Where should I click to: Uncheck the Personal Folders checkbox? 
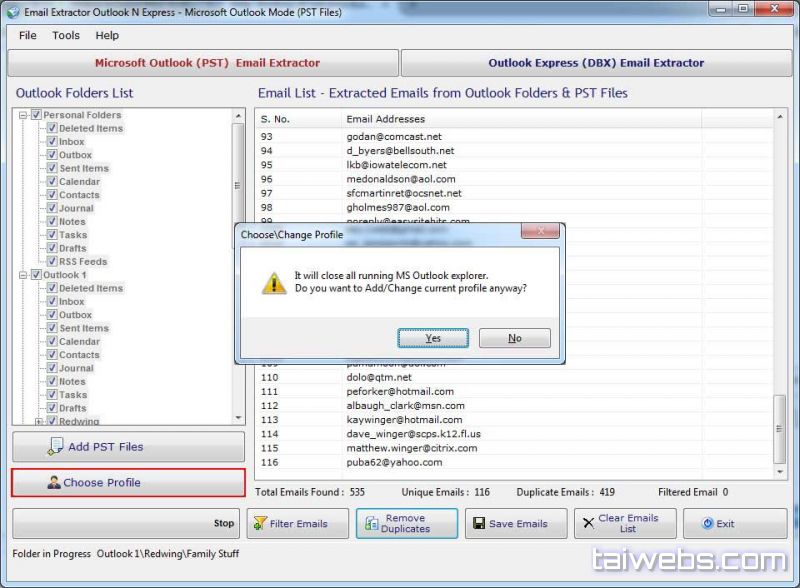pos(36,115)
